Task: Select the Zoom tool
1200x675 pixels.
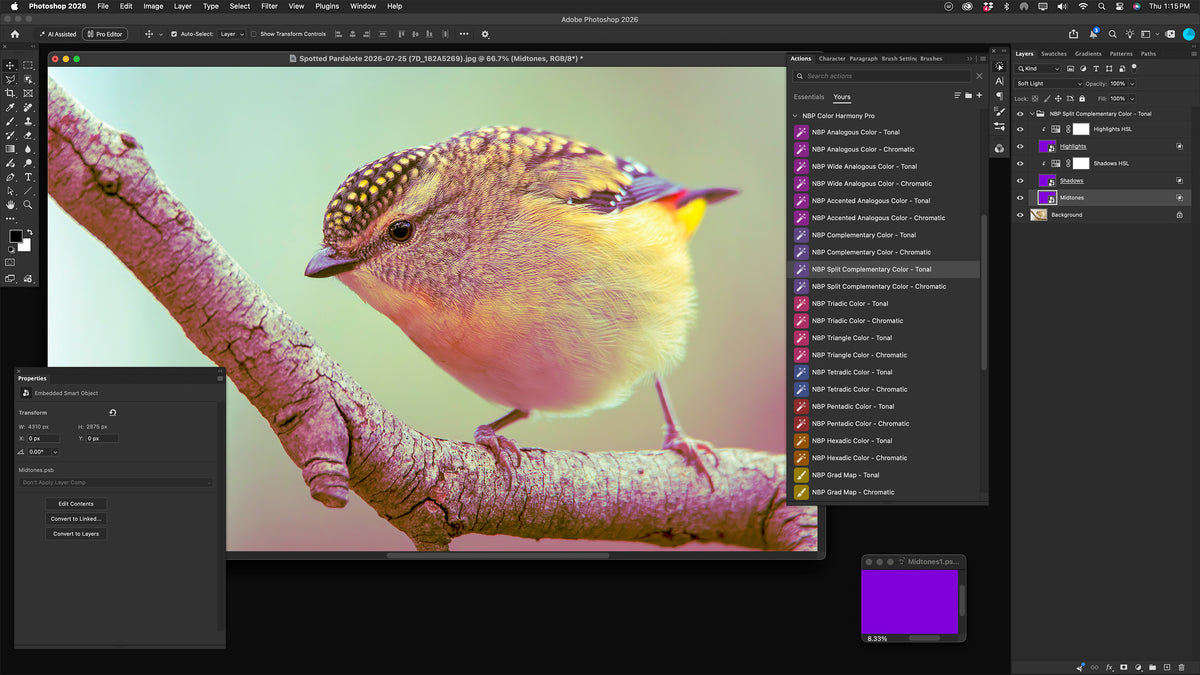Action: (x=28, y=205)
